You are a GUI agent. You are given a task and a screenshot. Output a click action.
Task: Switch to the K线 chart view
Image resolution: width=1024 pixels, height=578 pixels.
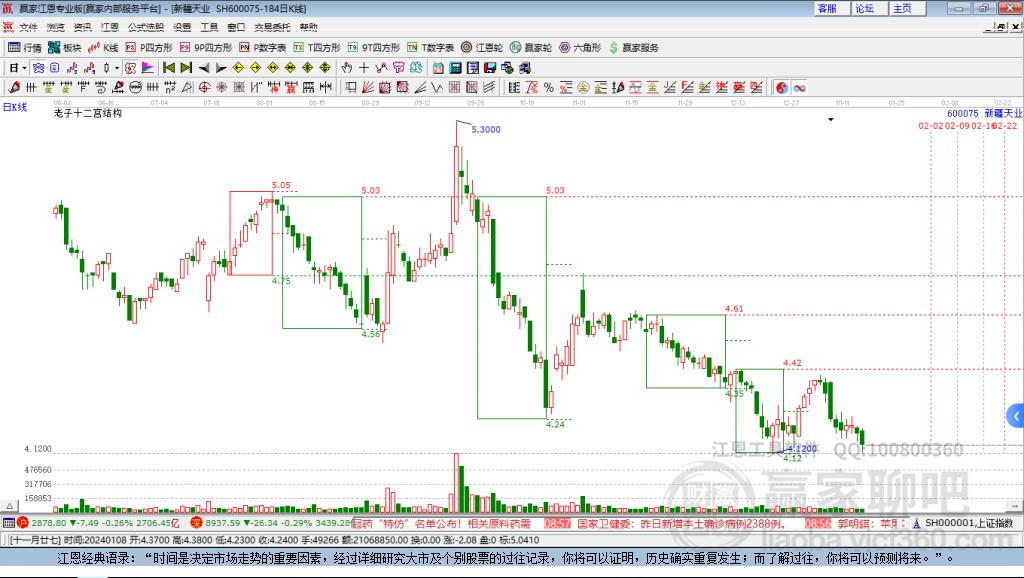pos(103,48)
